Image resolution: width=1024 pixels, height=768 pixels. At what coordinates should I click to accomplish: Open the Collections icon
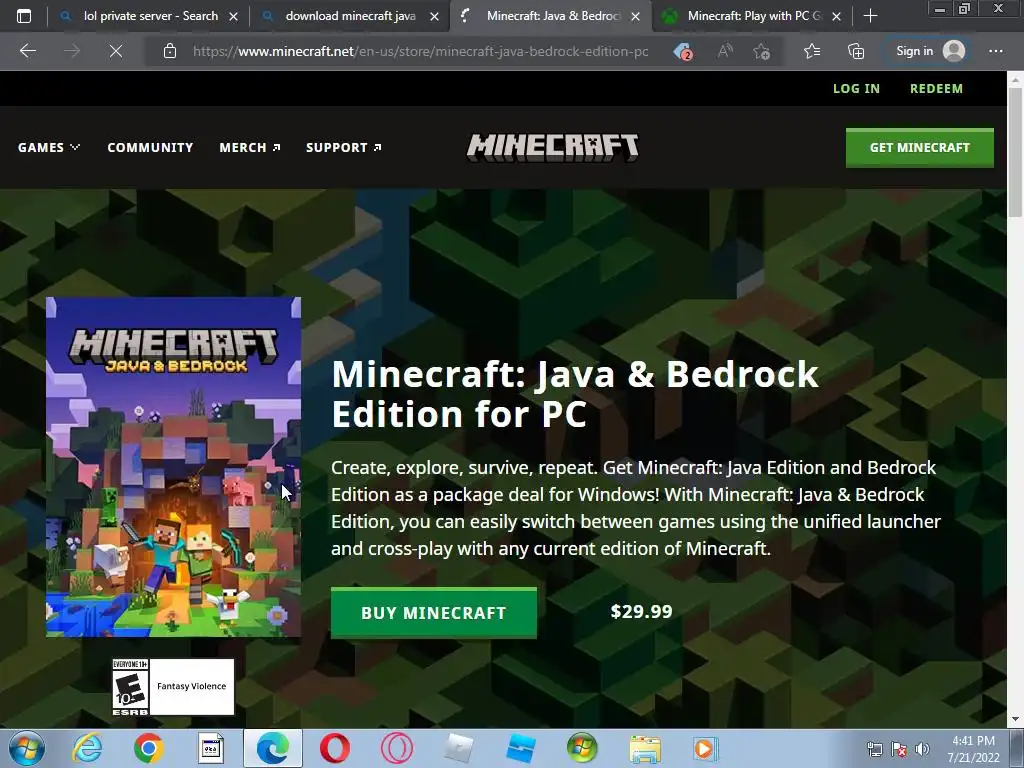[x=856, y=51]
